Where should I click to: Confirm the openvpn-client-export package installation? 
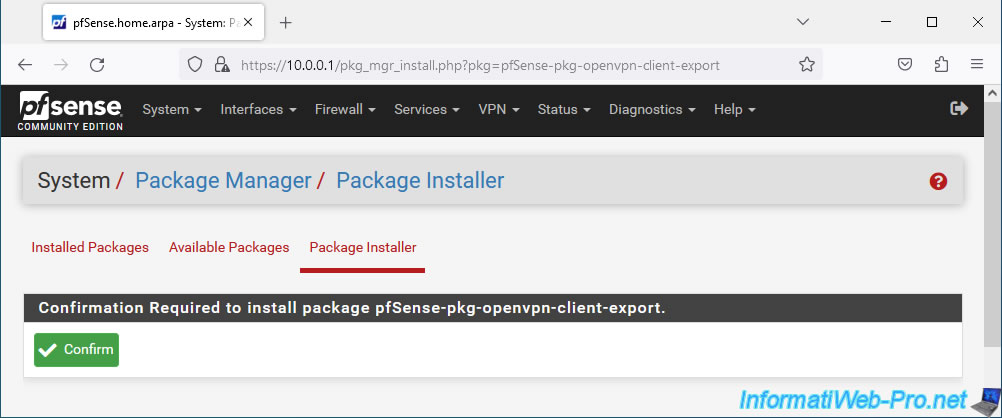click(77, 350)
